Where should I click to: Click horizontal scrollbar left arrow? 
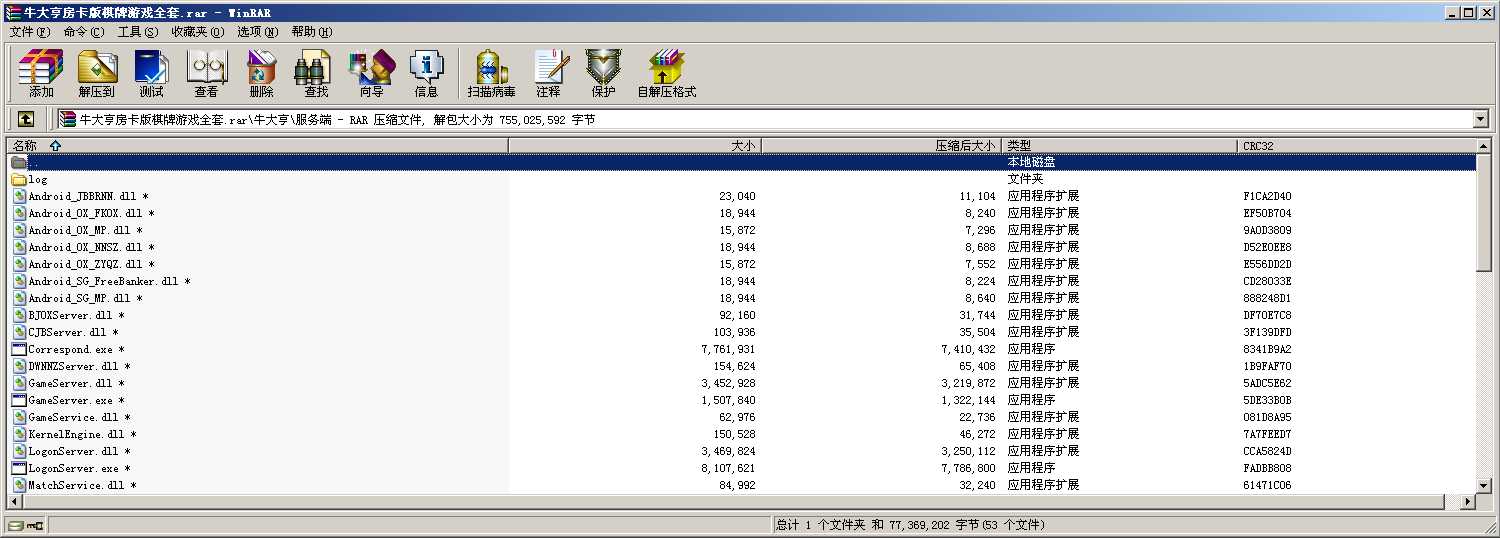[16, 501]
